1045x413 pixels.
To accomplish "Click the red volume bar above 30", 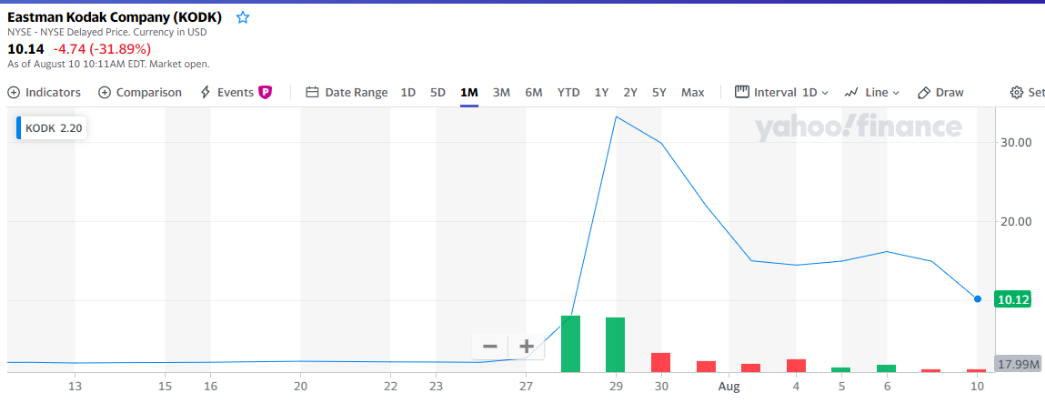I will (x=660, y=362).
